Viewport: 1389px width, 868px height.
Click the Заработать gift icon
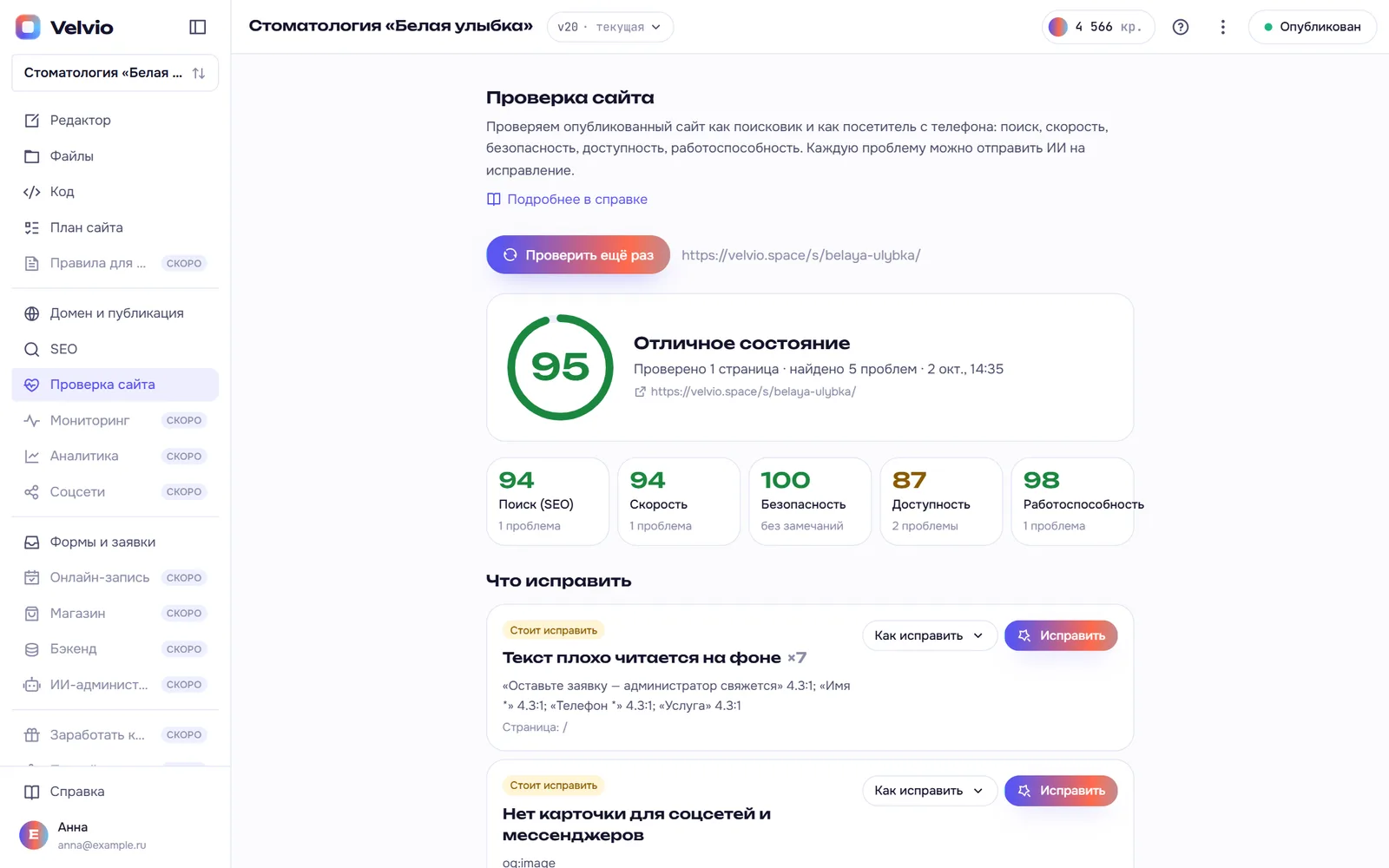click(32, 735)
